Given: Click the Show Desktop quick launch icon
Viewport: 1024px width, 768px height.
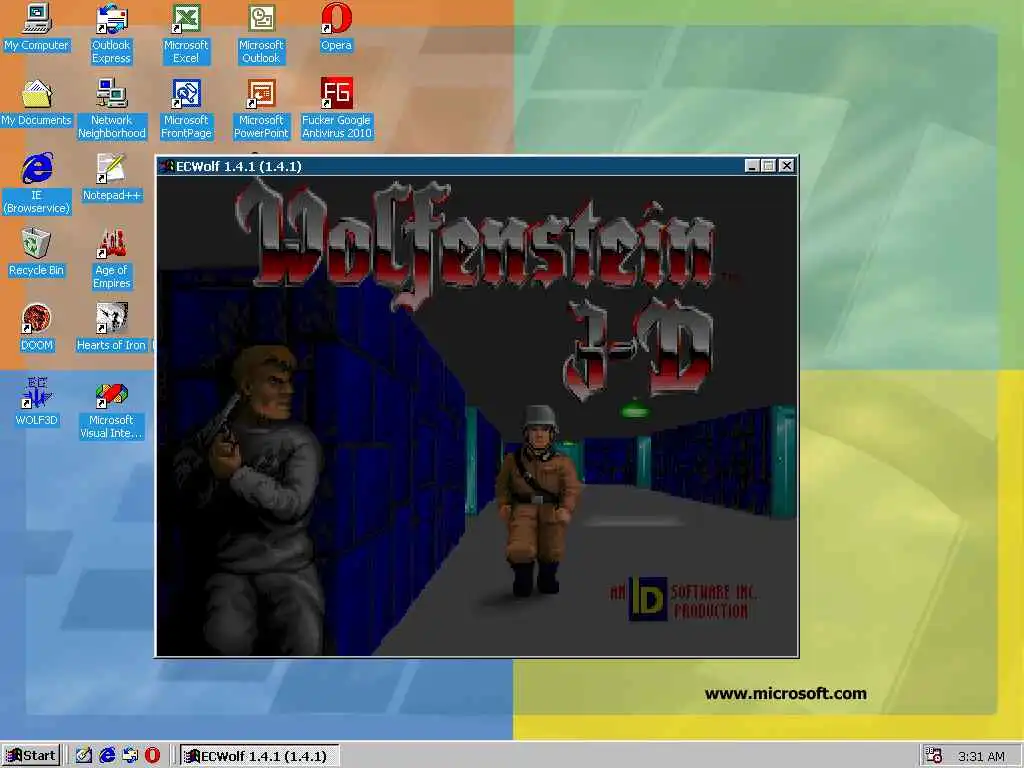Looking at the screenshot, I should pos(84,756).
